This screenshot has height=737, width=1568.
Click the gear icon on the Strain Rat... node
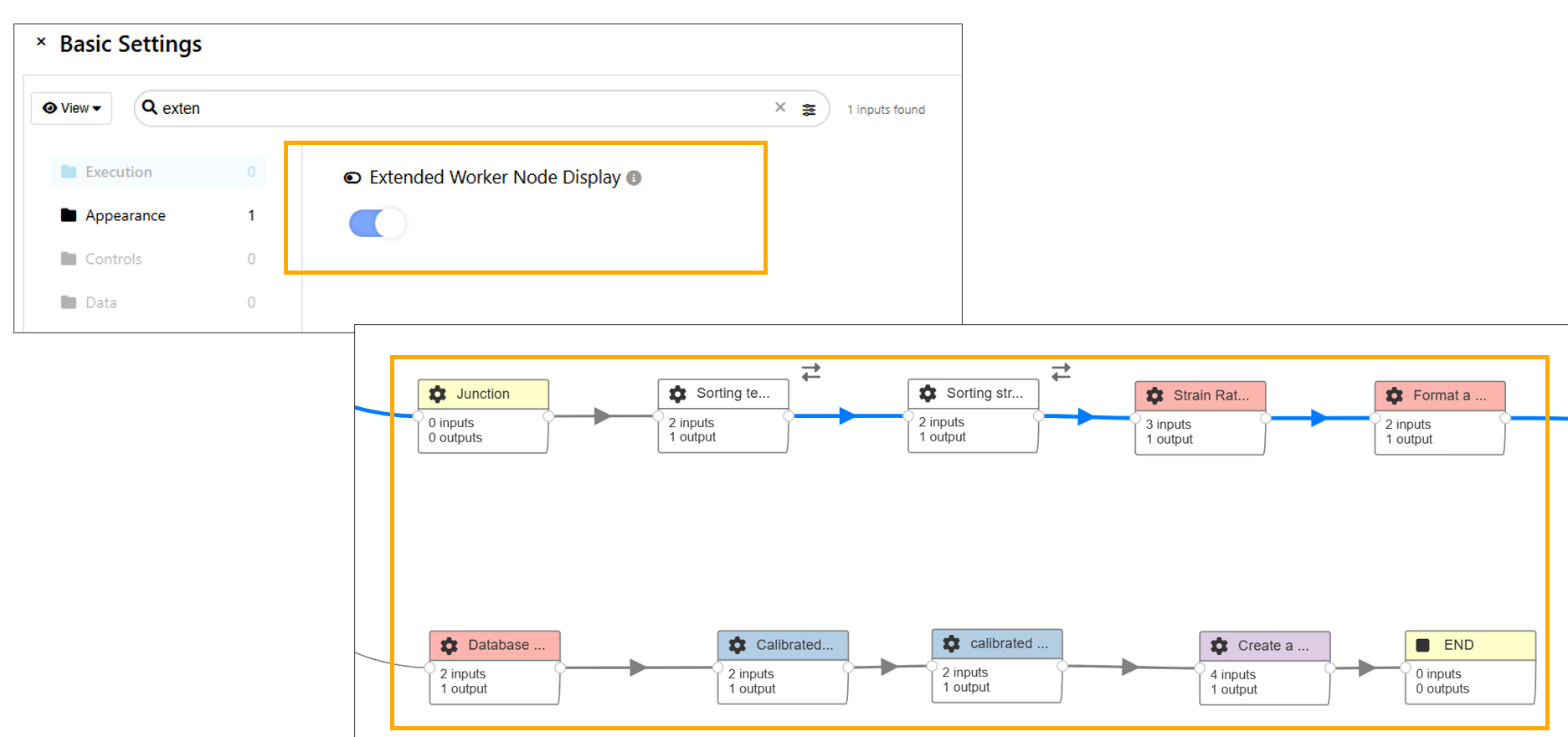tap(1155, 396)
